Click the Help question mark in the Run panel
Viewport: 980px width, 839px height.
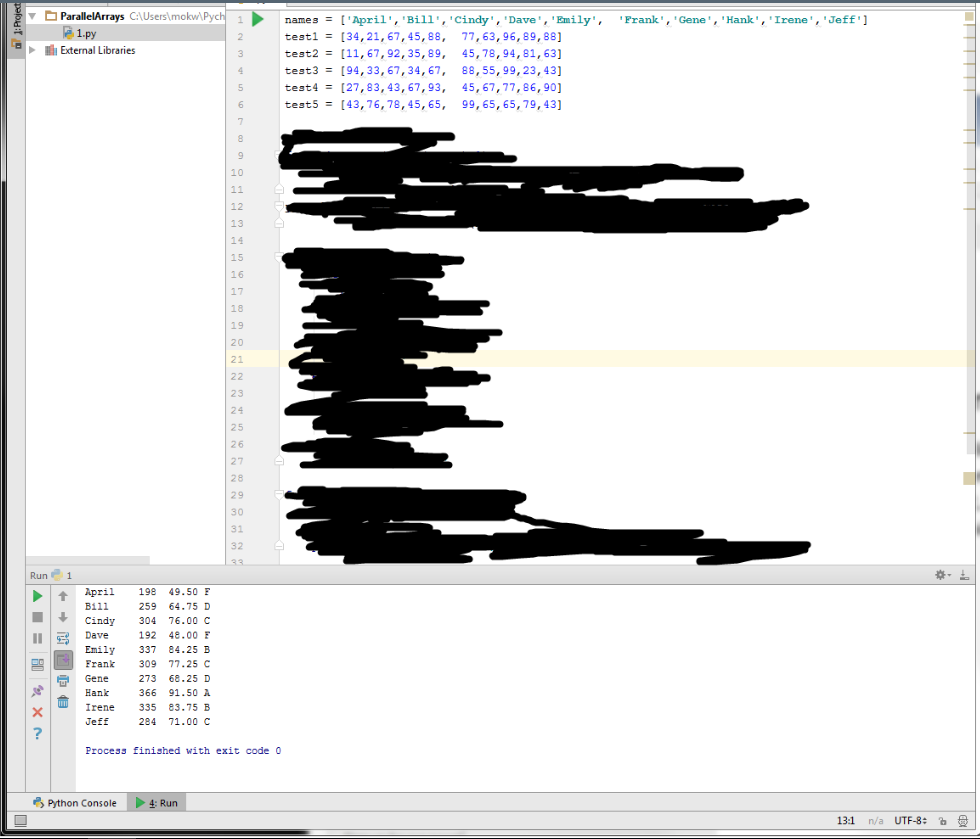37,733
